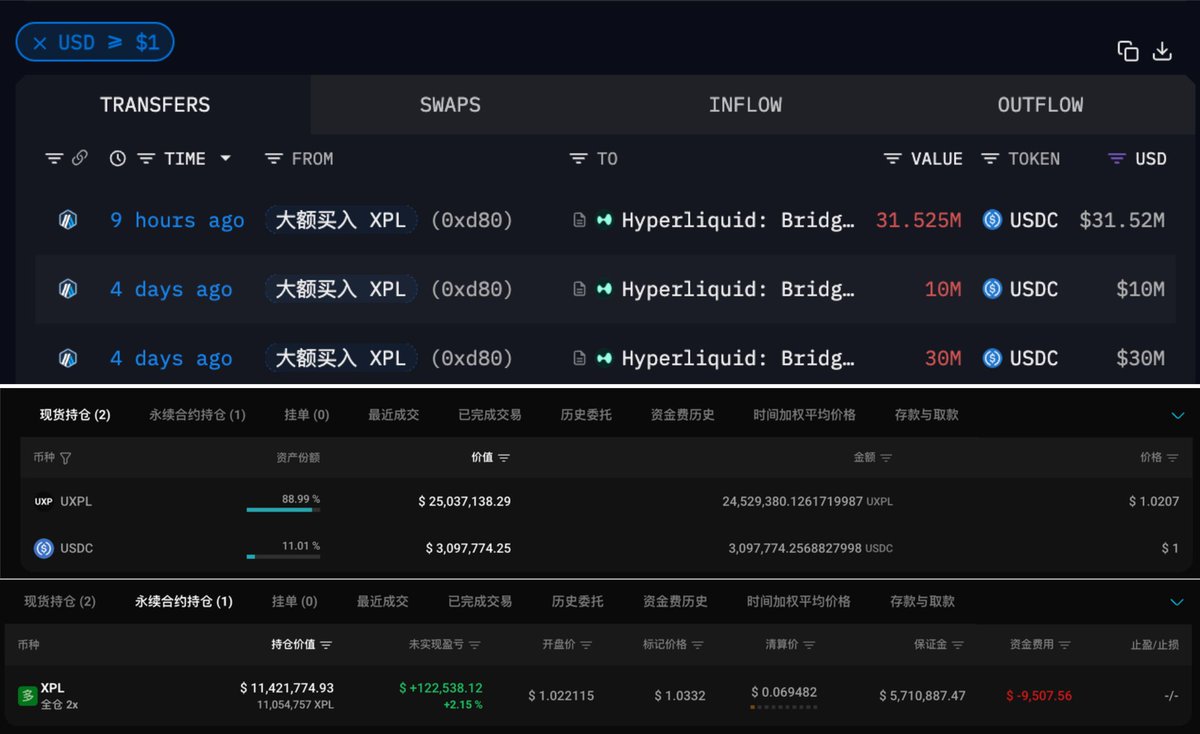The width and height of the screenshot is (1200, 734).
Task: Click contract document icon in the $30M row
Action: click(580, 358)
